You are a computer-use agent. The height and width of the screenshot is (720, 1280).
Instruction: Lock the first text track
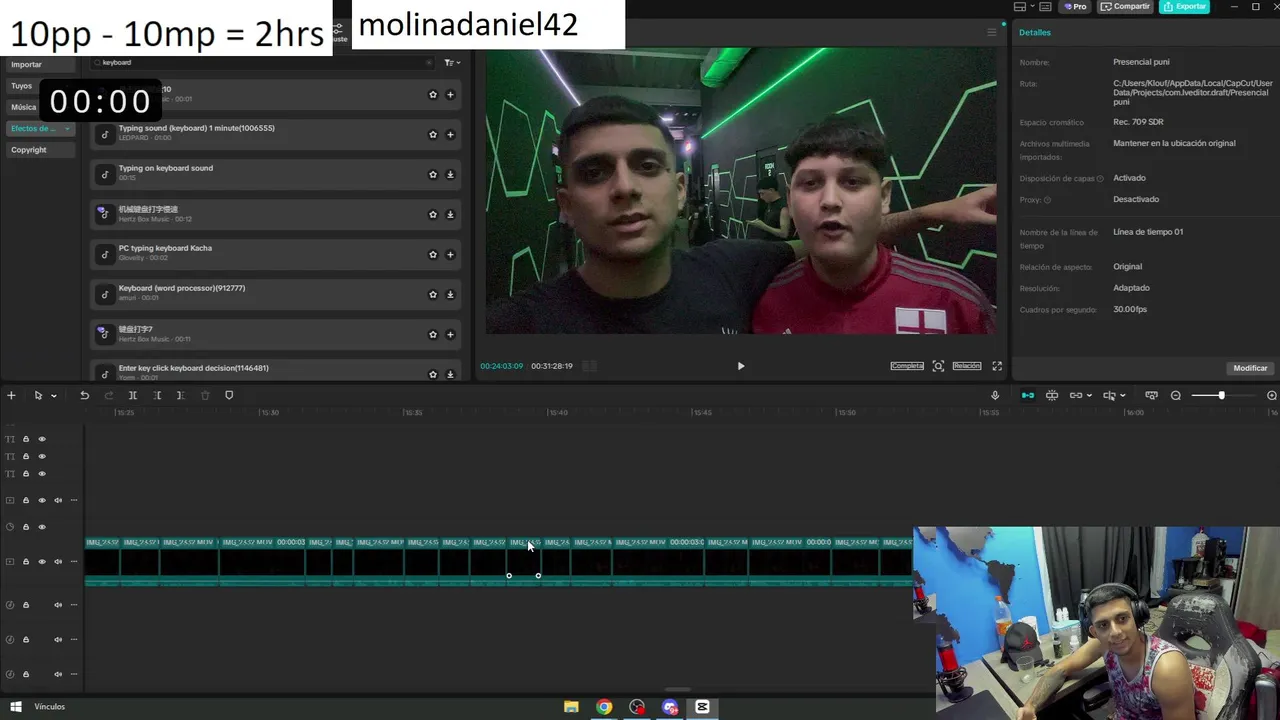(26, 439)
